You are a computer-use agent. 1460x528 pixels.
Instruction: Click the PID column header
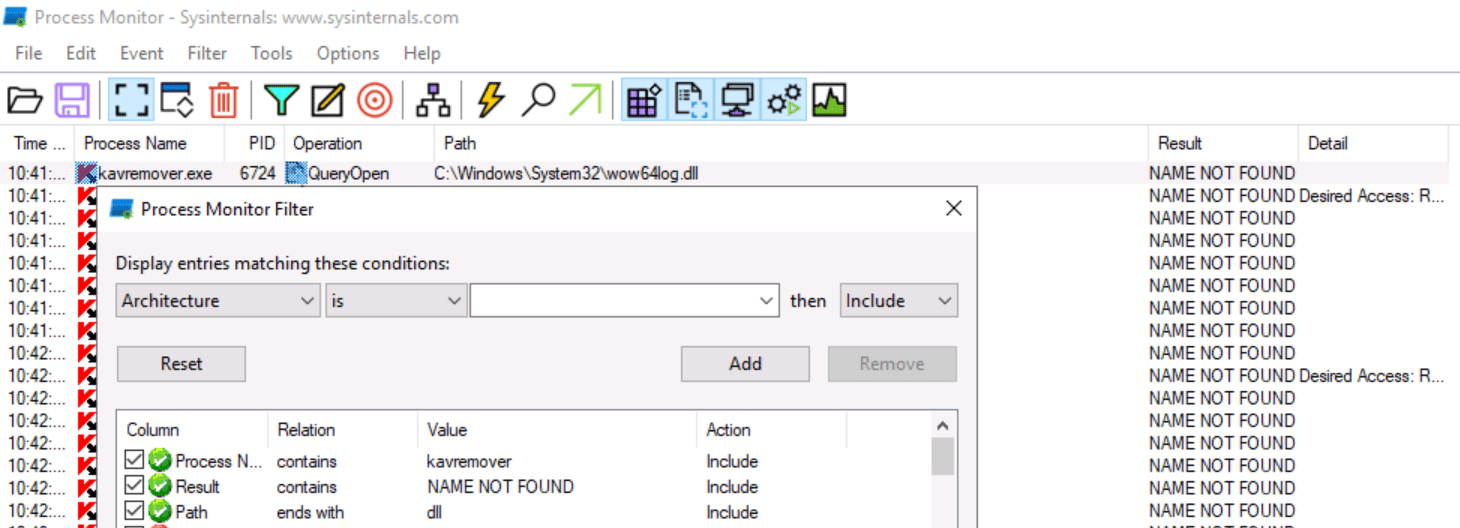[x=254, y=143]
